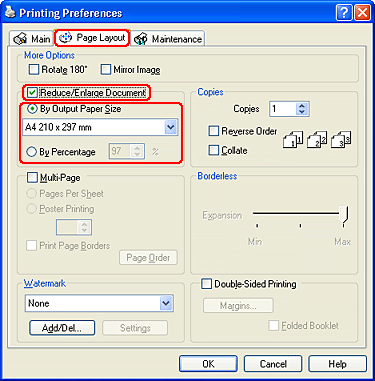Click the Main tab printer icon
This screenshot has width=375, height=381.
(x=20, y=39)
